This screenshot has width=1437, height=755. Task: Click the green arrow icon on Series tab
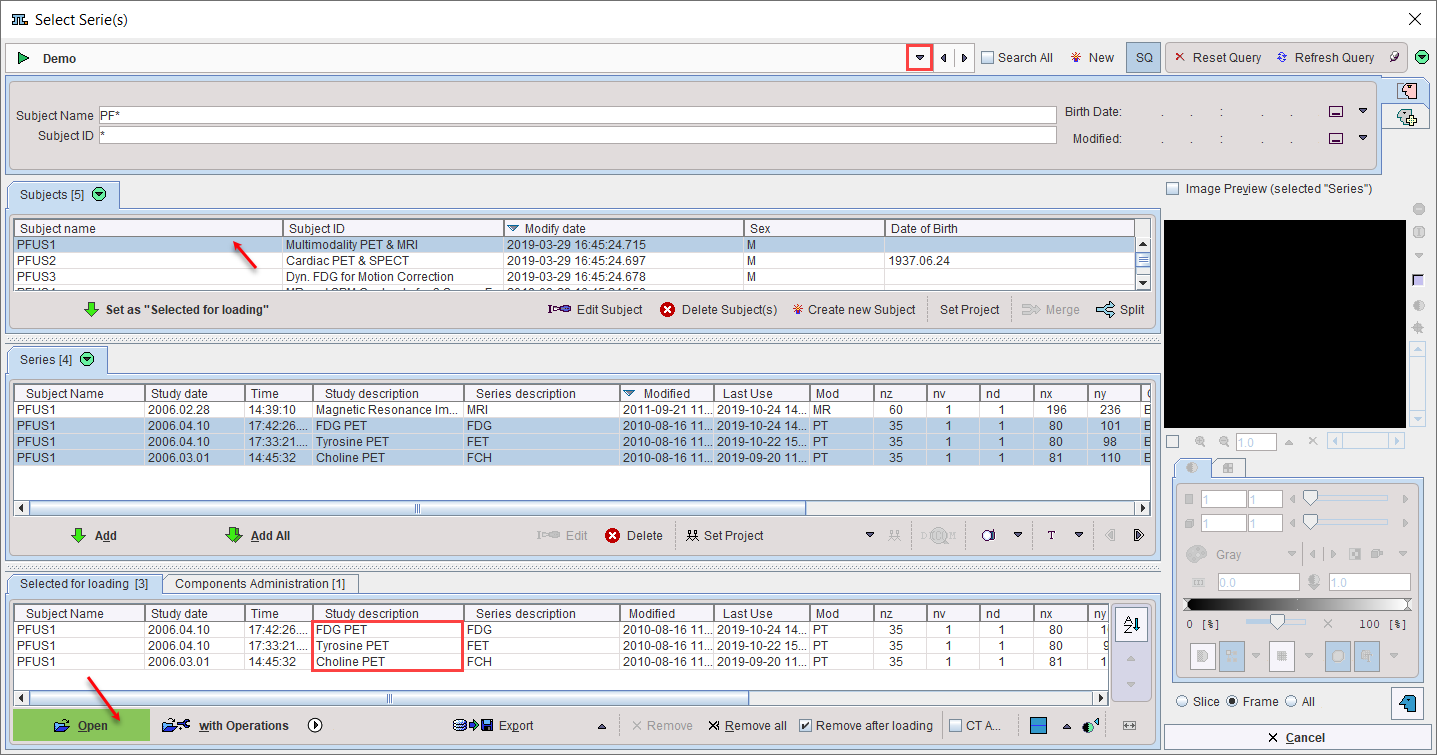[x=88, y=359]
